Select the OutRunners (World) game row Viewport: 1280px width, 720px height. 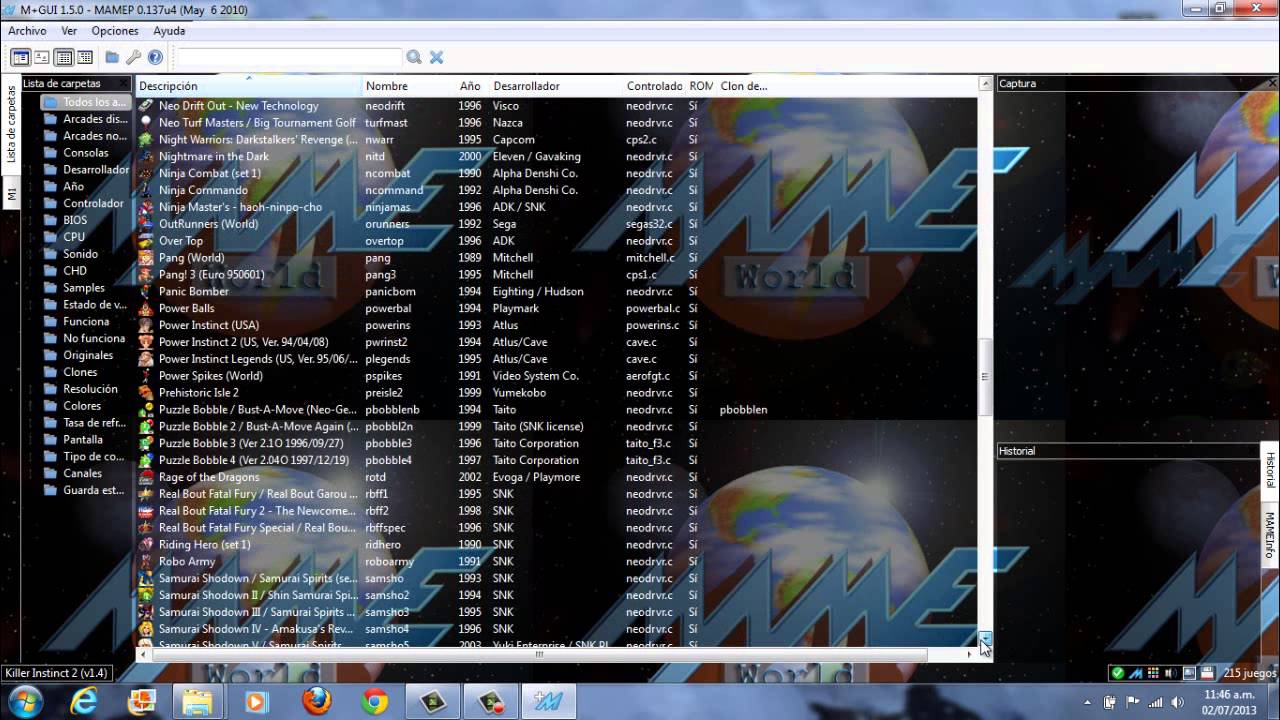coord(556,224)
